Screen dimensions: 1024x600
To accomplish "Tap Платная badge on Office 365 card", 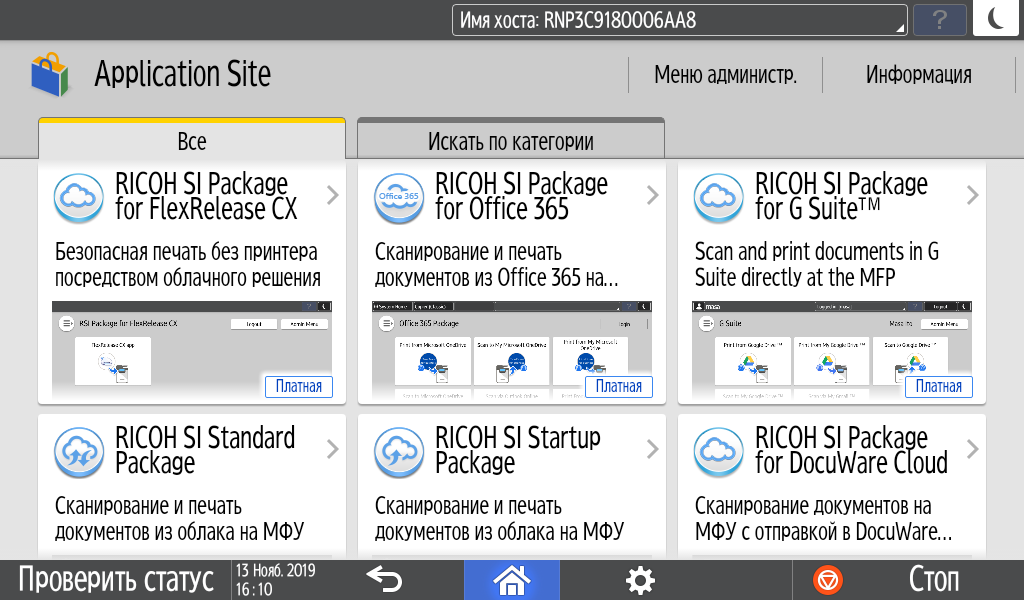I will (618, 387).
